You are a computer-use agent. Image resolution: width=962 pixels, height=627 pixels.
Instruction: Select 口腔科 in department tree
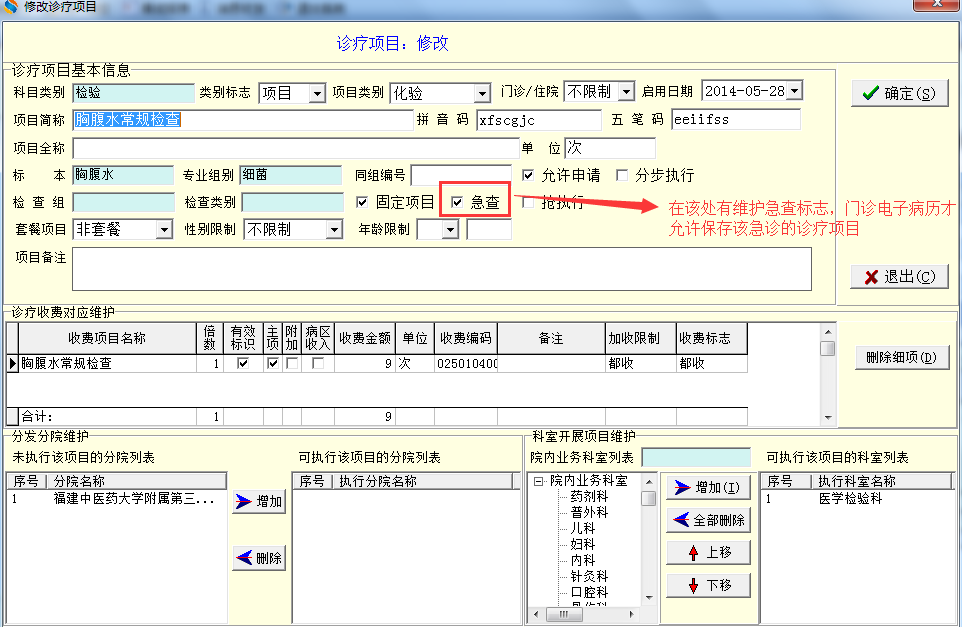[x=589, y=592]
